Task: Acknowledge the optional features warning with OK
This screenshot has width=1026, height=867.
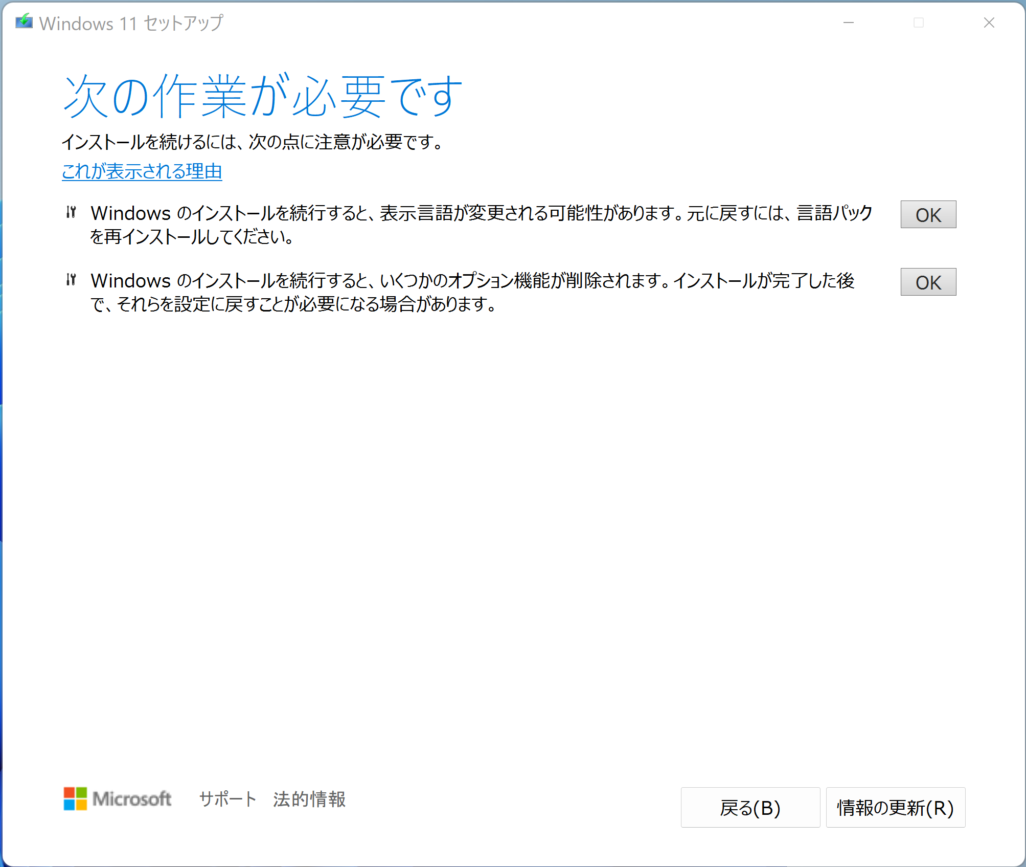Action: (x=927, y=281)
